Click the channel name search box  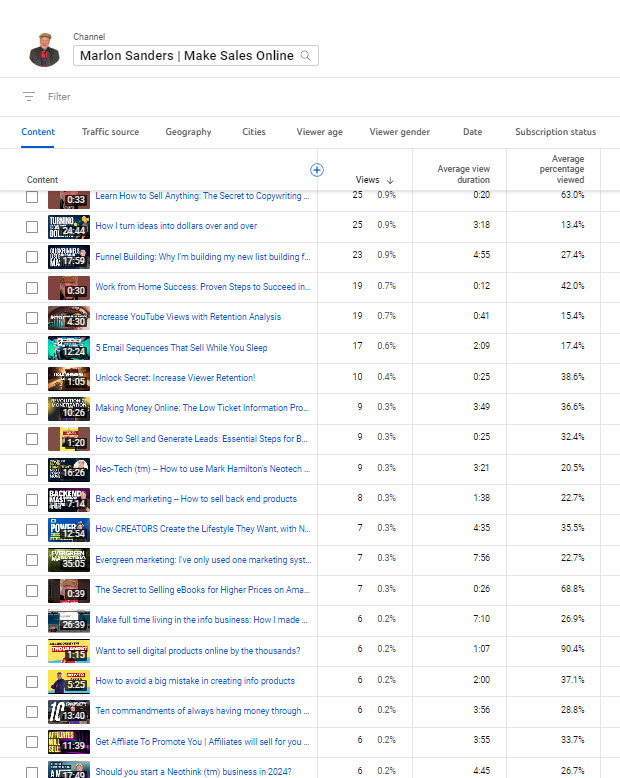(195, 56)
